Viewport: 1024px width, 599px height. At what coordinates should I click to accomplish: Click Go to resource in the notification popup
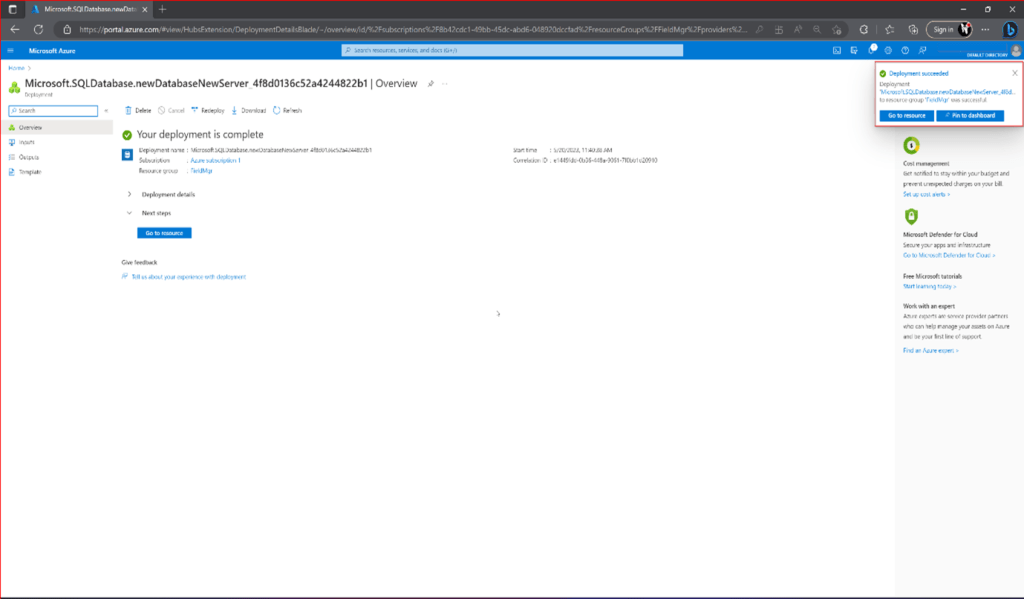coord(906,116)
